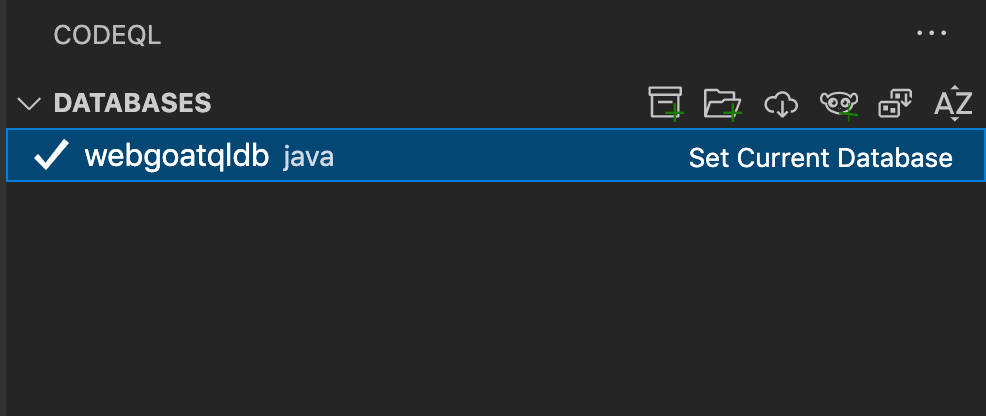The image size is (986, 416).
Task: Collapse the DATABASES section chevron
Action: pyautogui.click(x=29, y=103)
